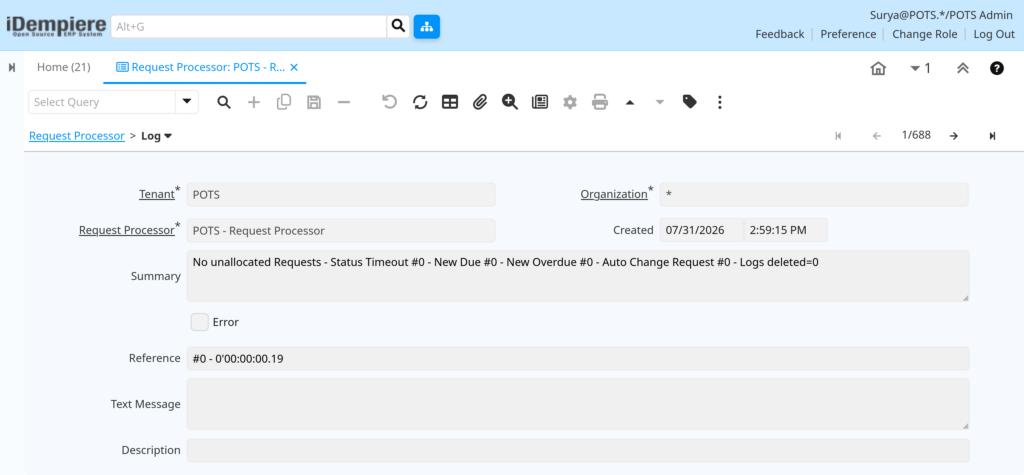The height and width of the screenshot is (475, 1024).
Task: Click the global search magnifier button
Action: tap(398, 26)
